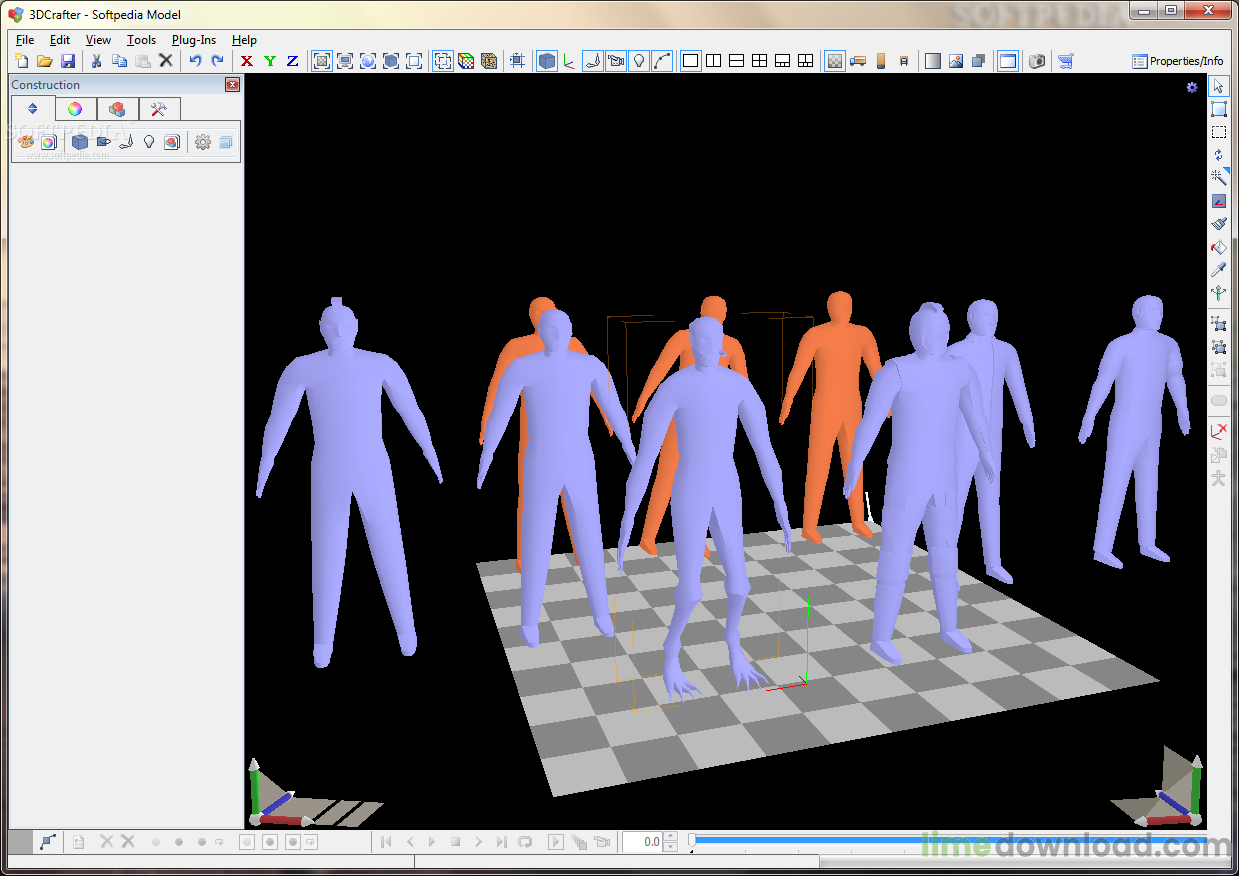Image resolution: width=1239 pixels, height=876 pixels.
Task: Select the four-pane viewport layout icon
Action: point(759,61)
